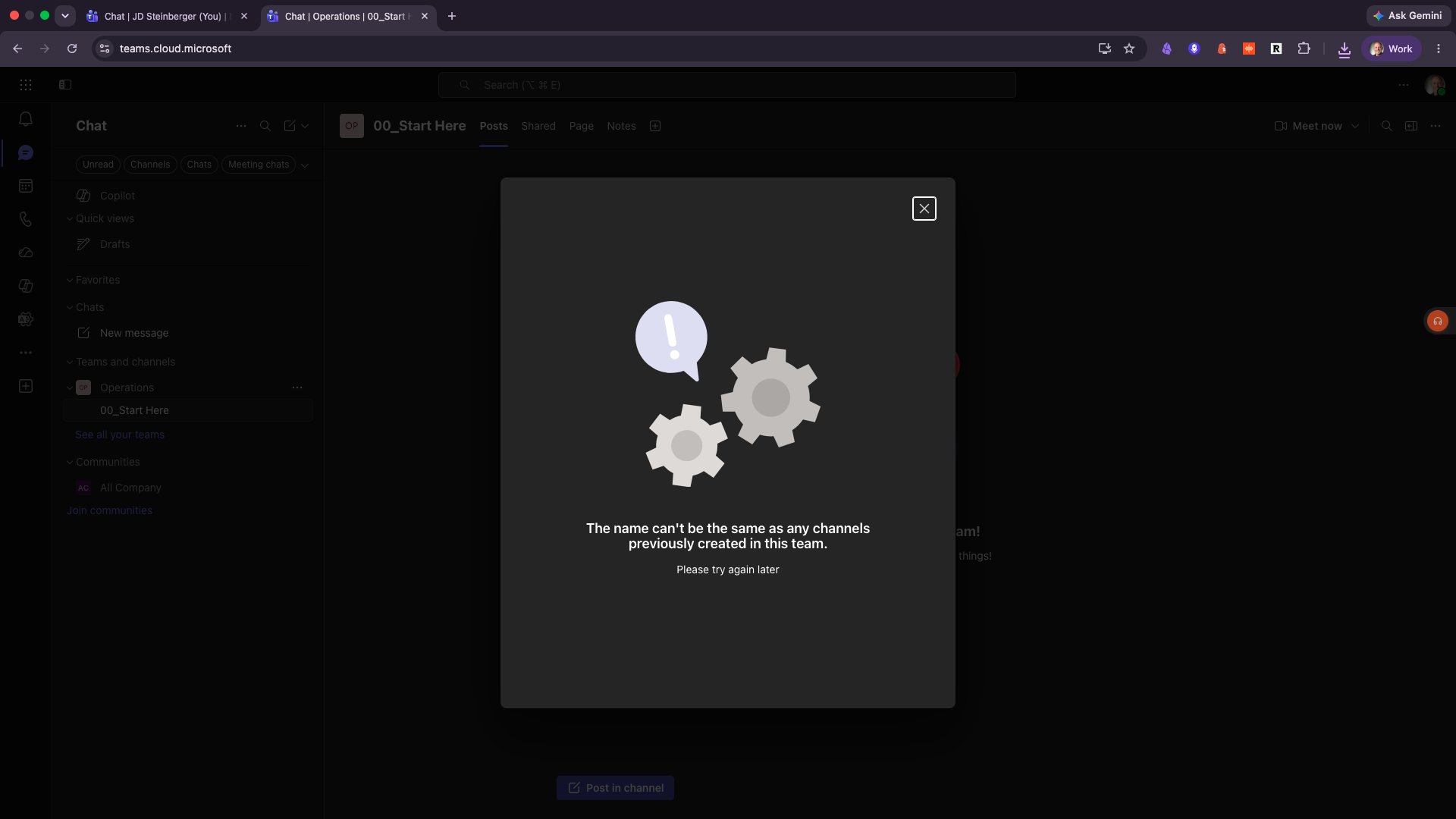Open channel more options ellipsis
The width and height of the screenshot is (1456, 819).
(1436, 126)
